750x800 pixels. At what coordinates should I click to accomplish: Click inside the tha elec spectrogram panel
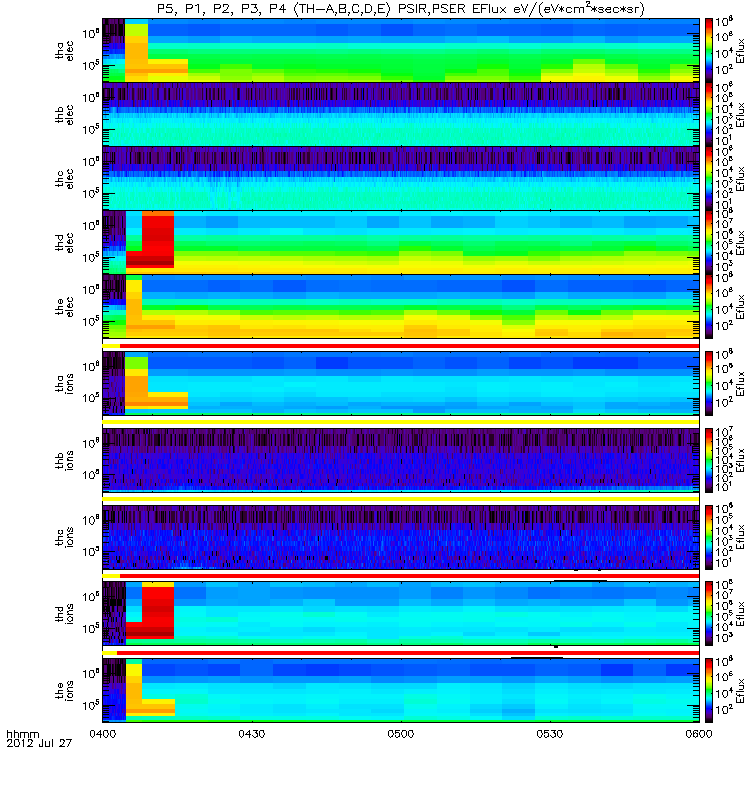pos(401,51)
